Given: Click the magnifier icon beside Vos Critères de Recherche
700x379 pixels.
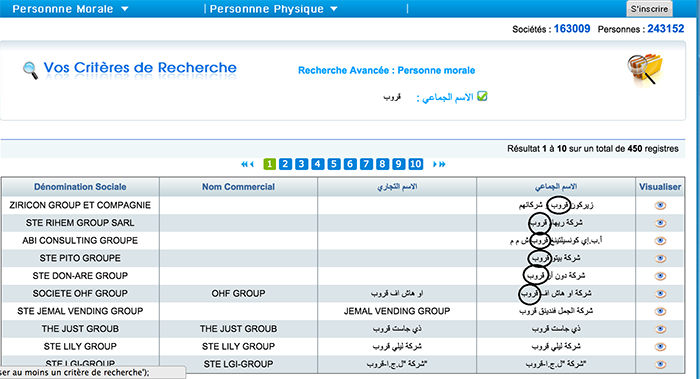Looking at the screenshot, I should pos(30,70).
